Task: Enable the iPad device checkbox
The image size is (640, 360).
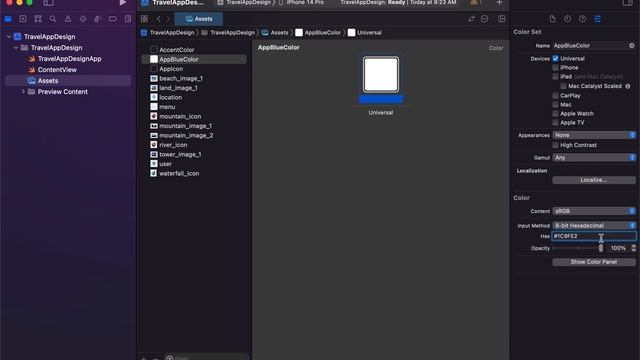Action: 556,76
